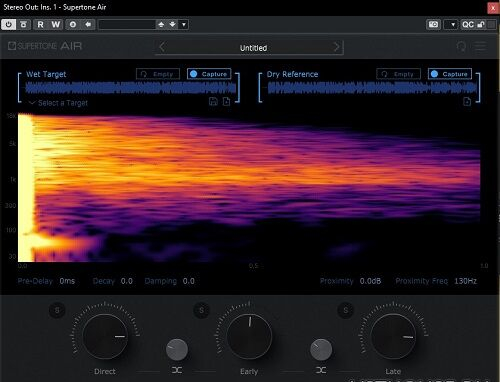Click the Damping 0.0 value

point(189,281)
